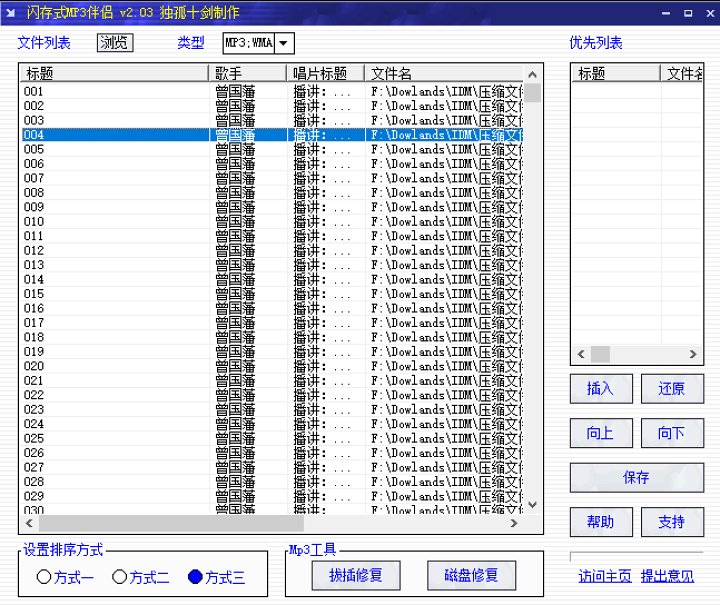Select row 005 in file list
Screen dimensions: 720x605
[272, 149]
